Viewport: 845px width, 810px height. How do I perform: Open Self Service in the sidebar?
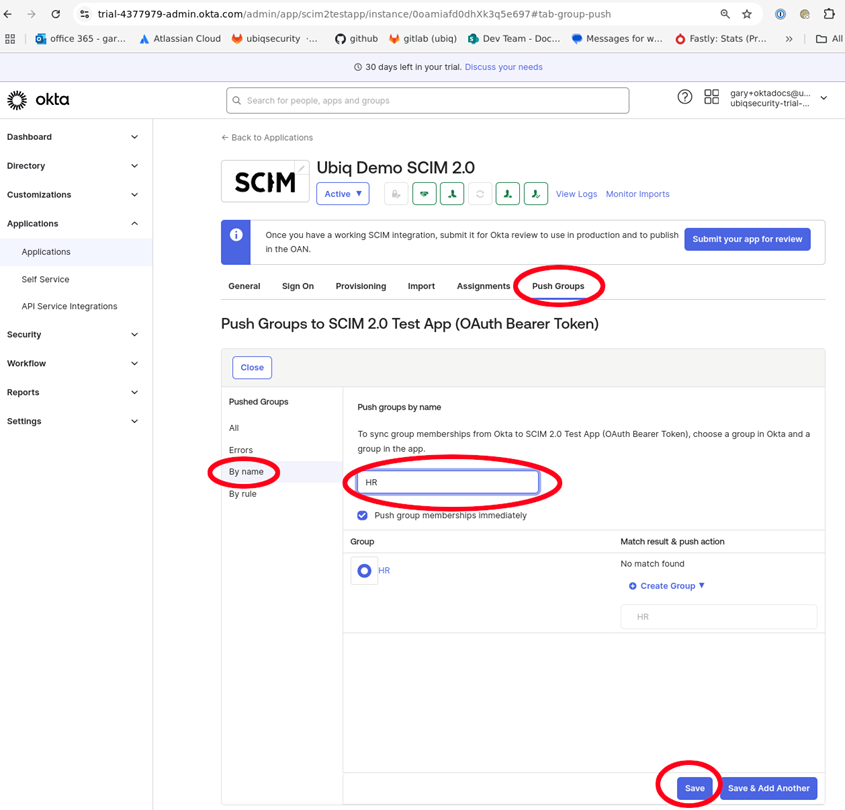click(x=45, y=279)
